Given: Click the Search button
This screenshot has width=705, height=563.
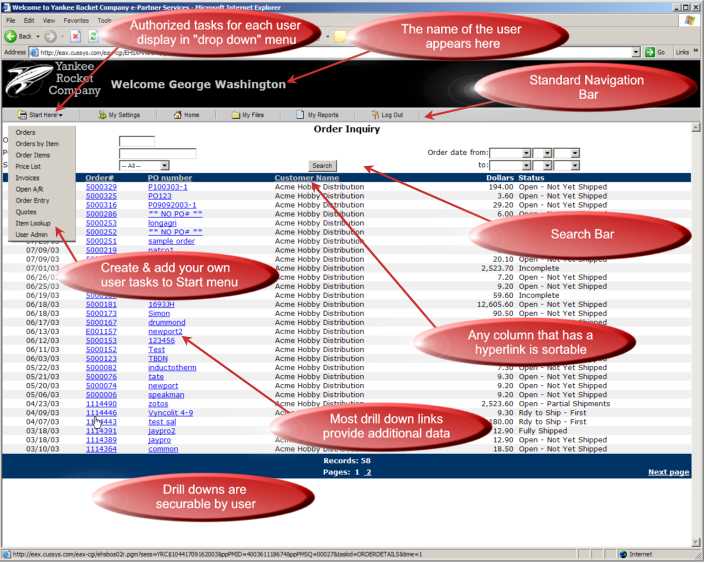Looking at the screenshot, I should [x=321, y=165].
